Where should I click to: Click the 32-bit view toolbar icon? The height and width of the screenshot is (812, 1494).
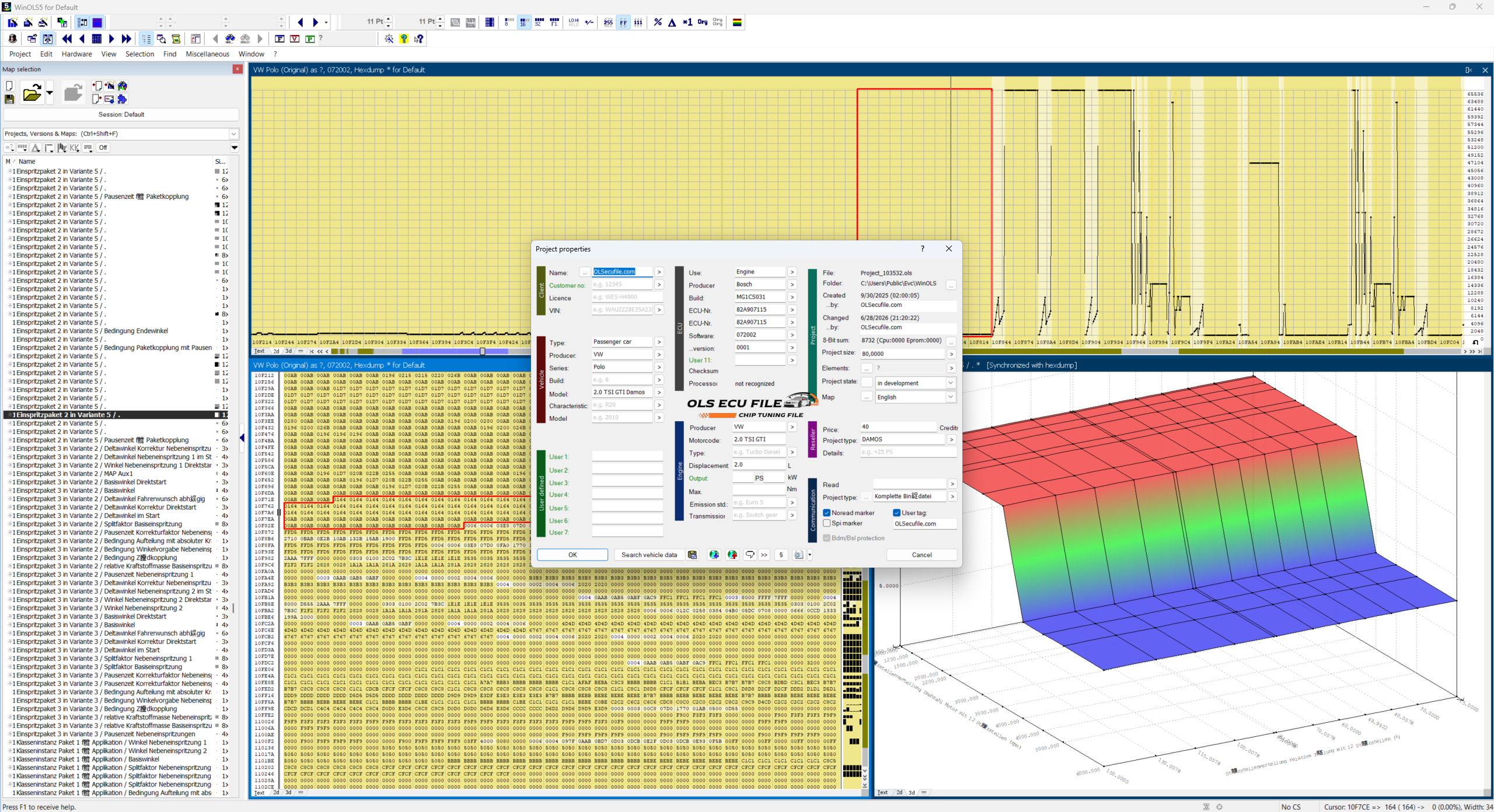pyautogui.click(x=539, y=22)
